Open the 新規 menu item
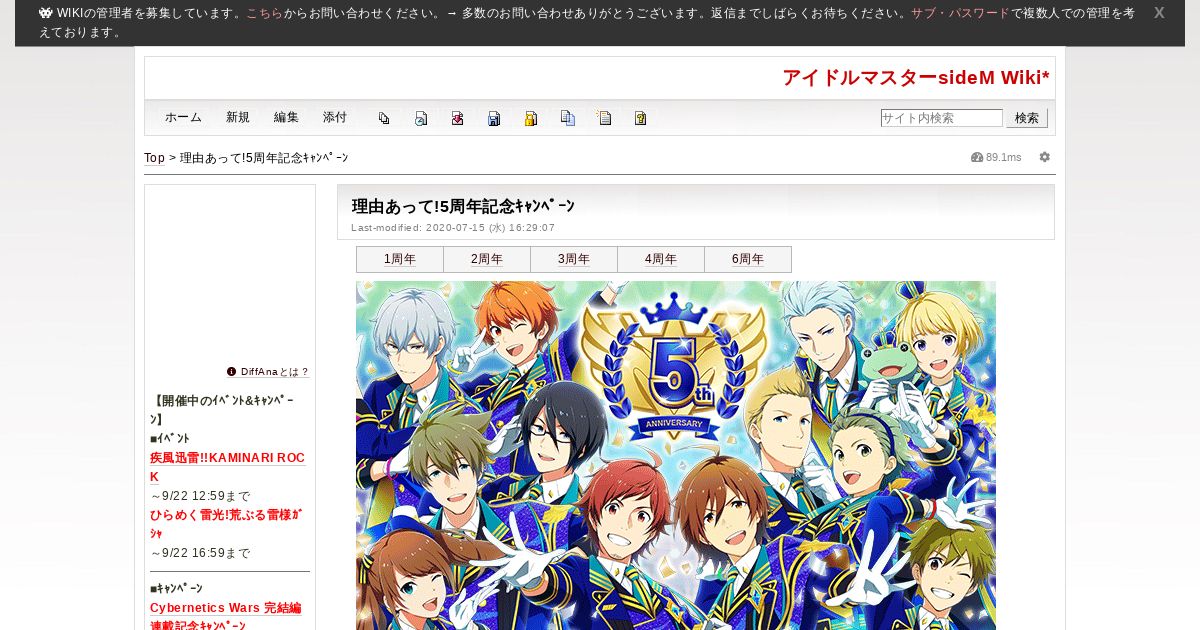This screenshot has width=1200, height=630. click(238, 117)
